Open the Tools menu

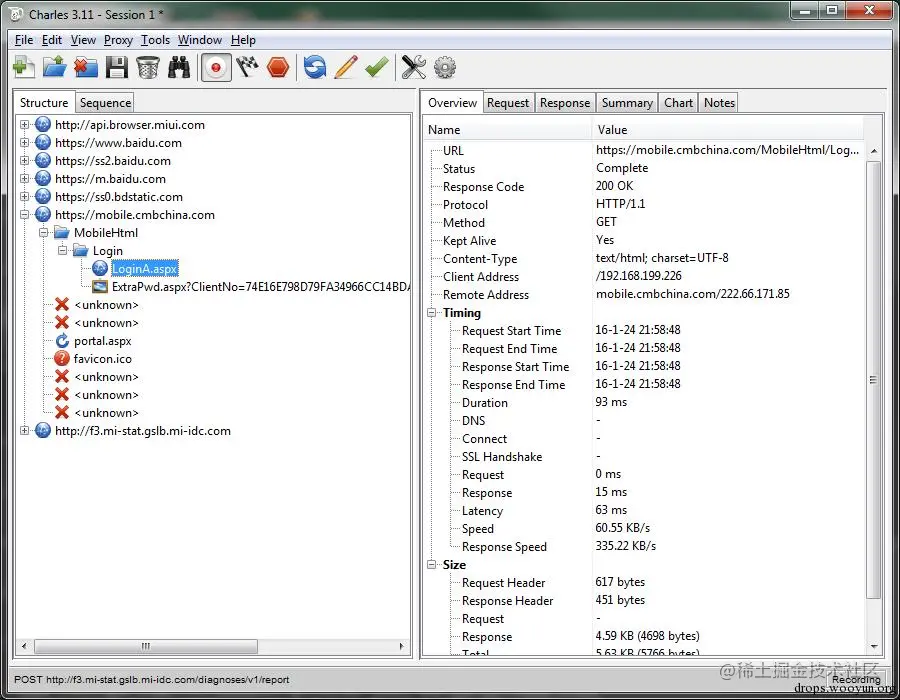pyautogui.click(x=156, y=40)
